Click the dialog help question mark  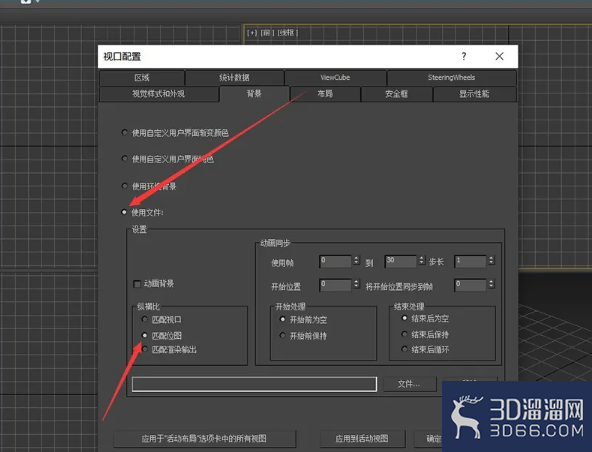(464, 56)
